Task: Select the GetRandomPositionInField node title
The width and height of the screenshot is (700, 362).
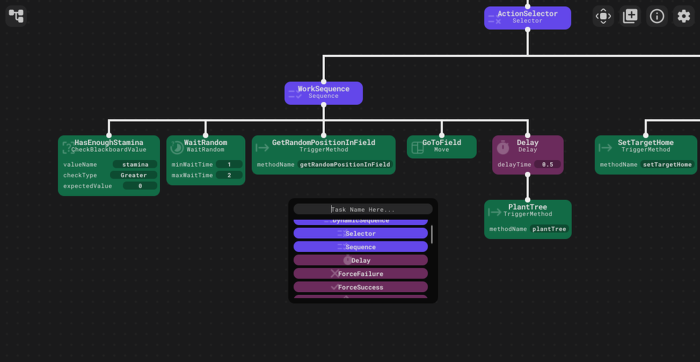Action: coord(324,142)
